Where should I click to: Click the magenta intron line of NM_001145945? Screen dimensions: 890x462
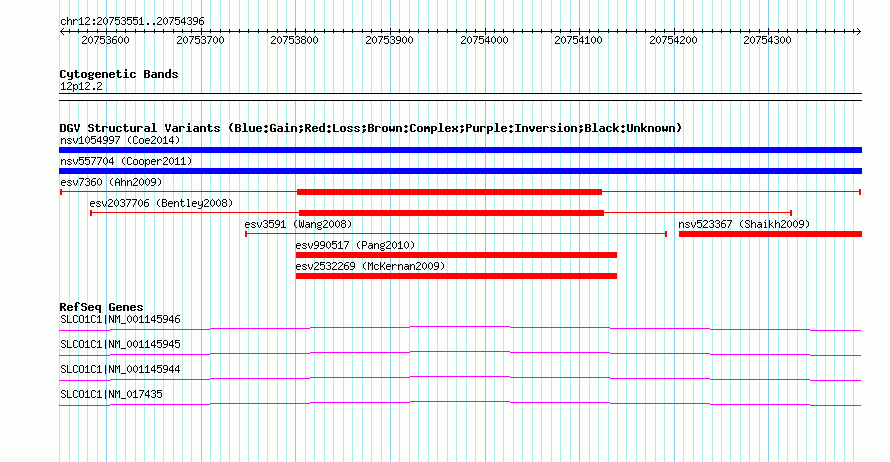click(x=460, y=353)
